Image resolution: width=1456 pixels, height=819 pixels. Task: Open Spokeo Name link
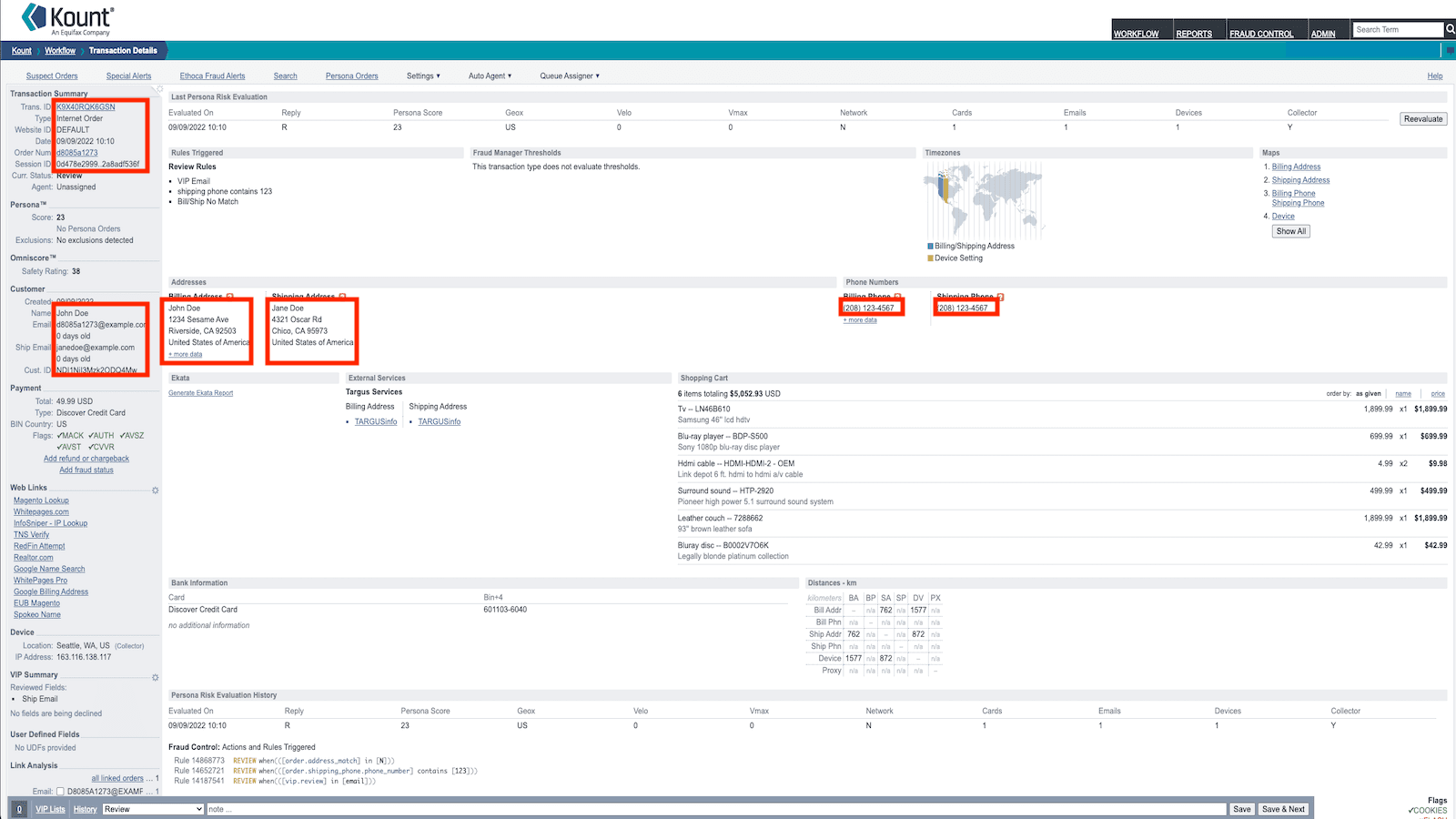37,614
